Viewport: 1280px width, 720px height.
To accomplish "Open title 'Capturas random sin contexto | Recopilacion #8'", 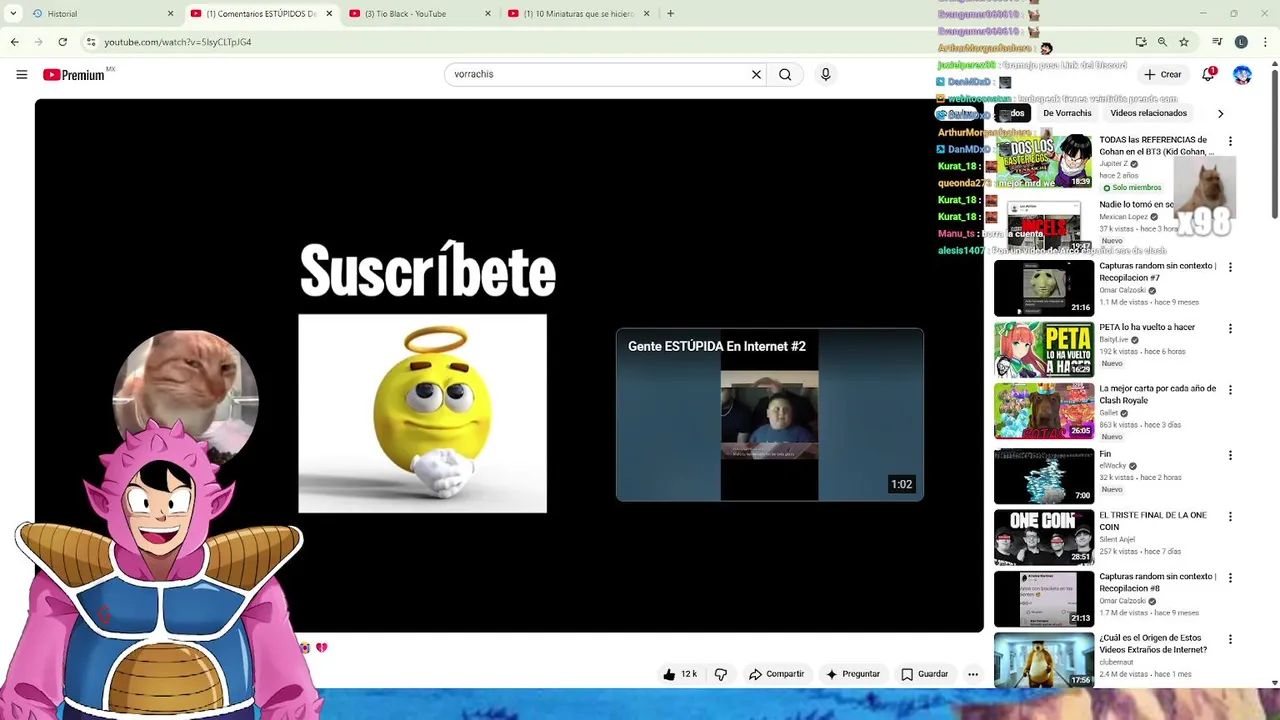I will (x=1158, y=583).
